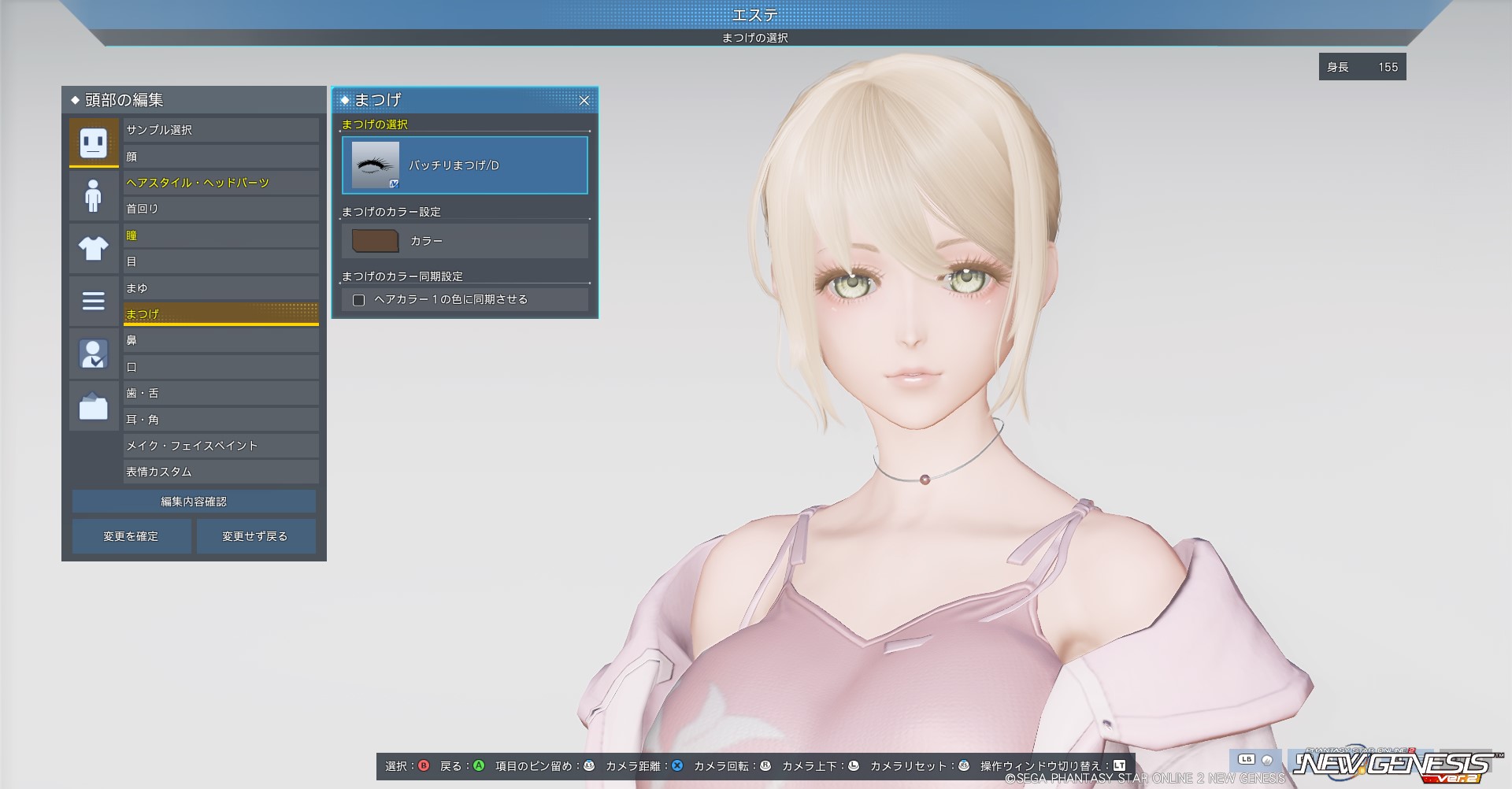The image size is (1512, 789).
Task: Click the B button select hint icon
Action: [x=424, y=765]
